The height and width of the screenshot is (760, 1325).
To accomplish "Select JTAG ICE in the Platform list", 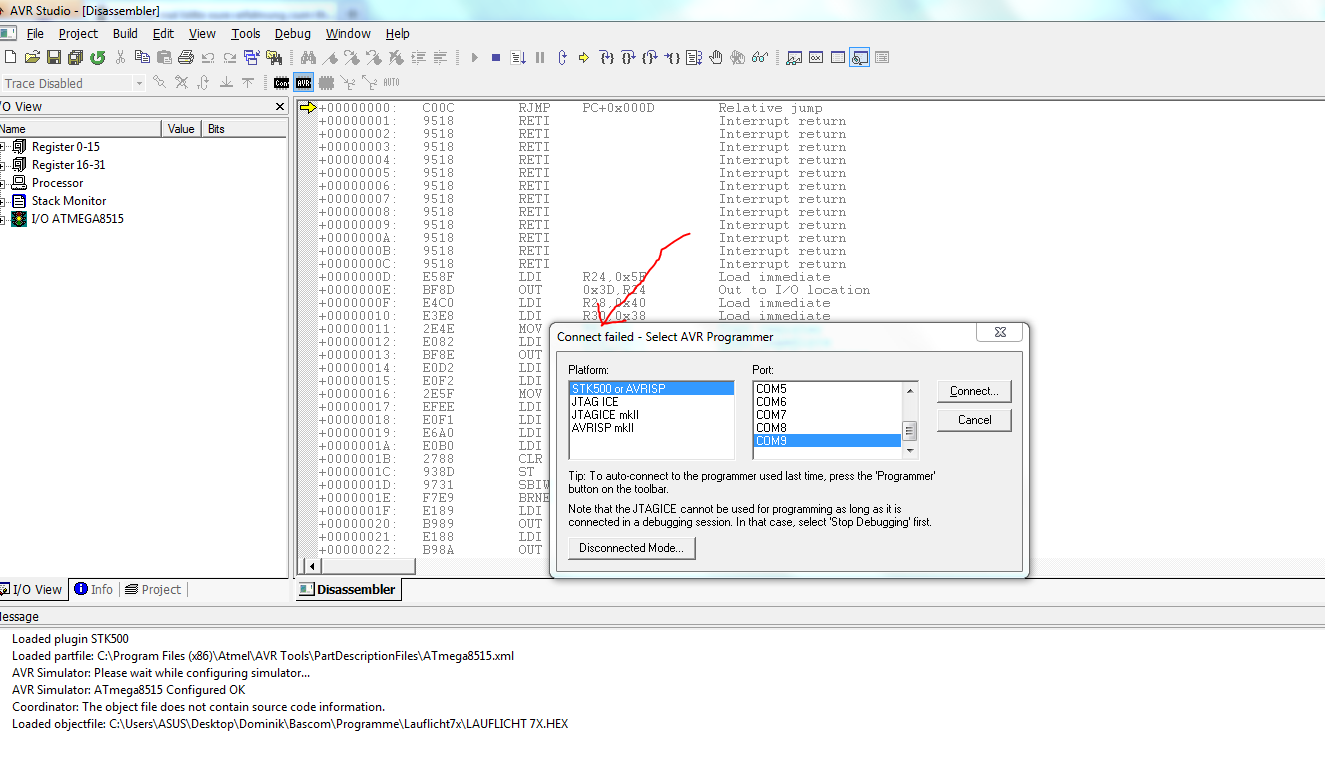I will coord(651,402).
